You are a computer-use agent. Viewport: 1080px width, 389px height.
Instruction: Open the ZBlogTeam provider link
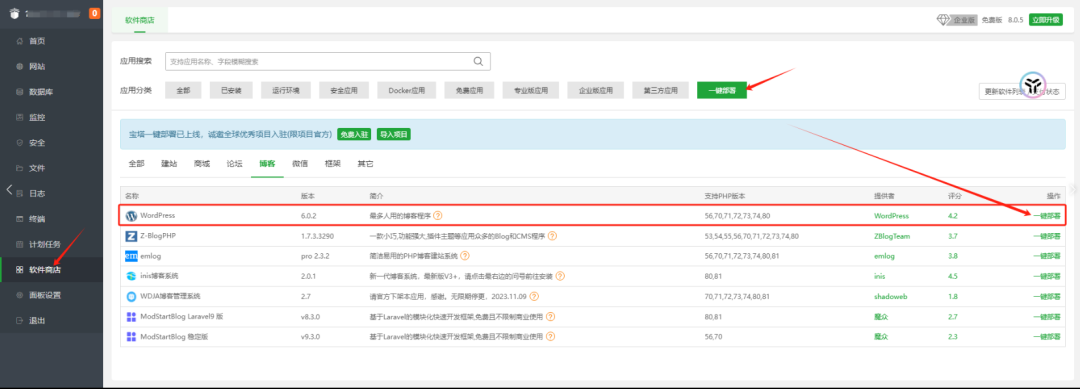coord(893,236)
